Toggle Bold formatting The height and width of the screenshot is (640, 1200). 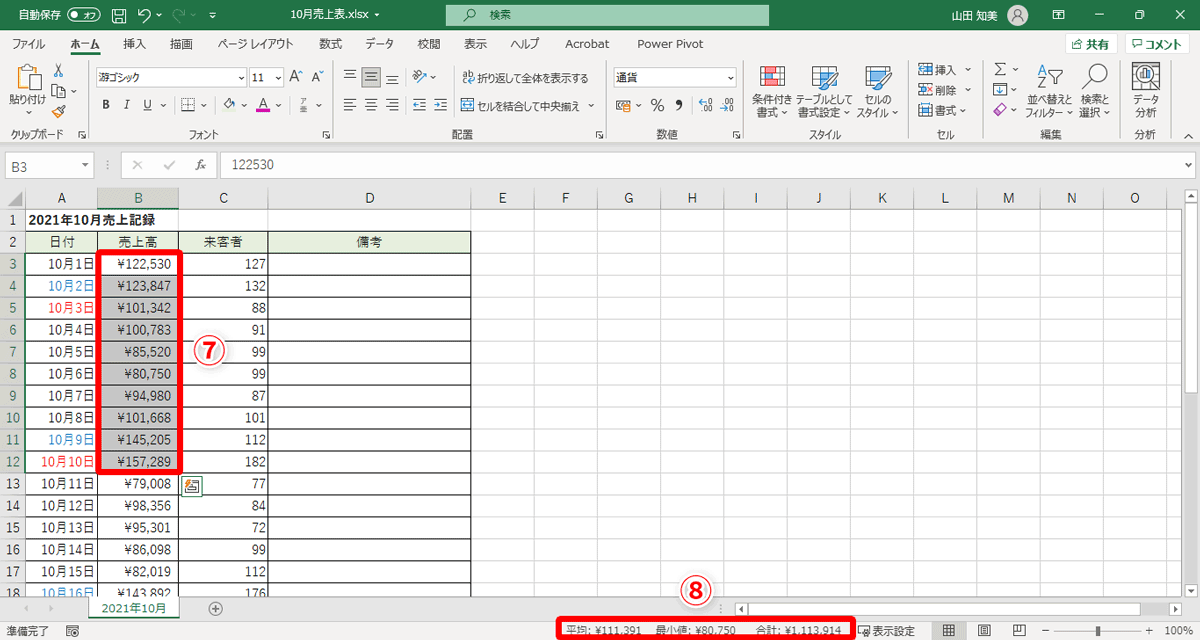click(x=105, y=105)
